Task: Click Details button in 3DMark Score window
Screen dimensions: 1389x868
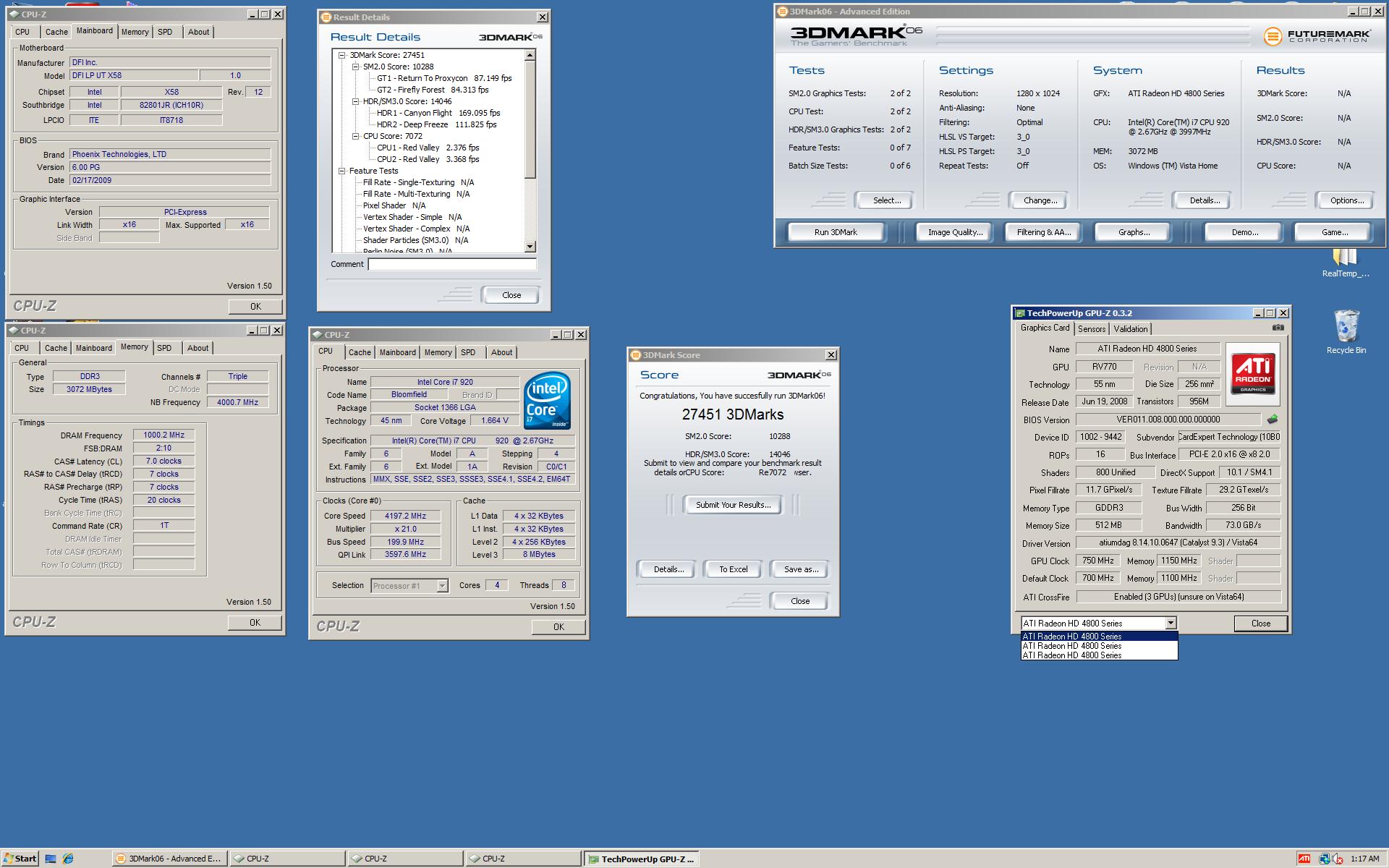Action: pyautogui.click(x=668, y=569)
